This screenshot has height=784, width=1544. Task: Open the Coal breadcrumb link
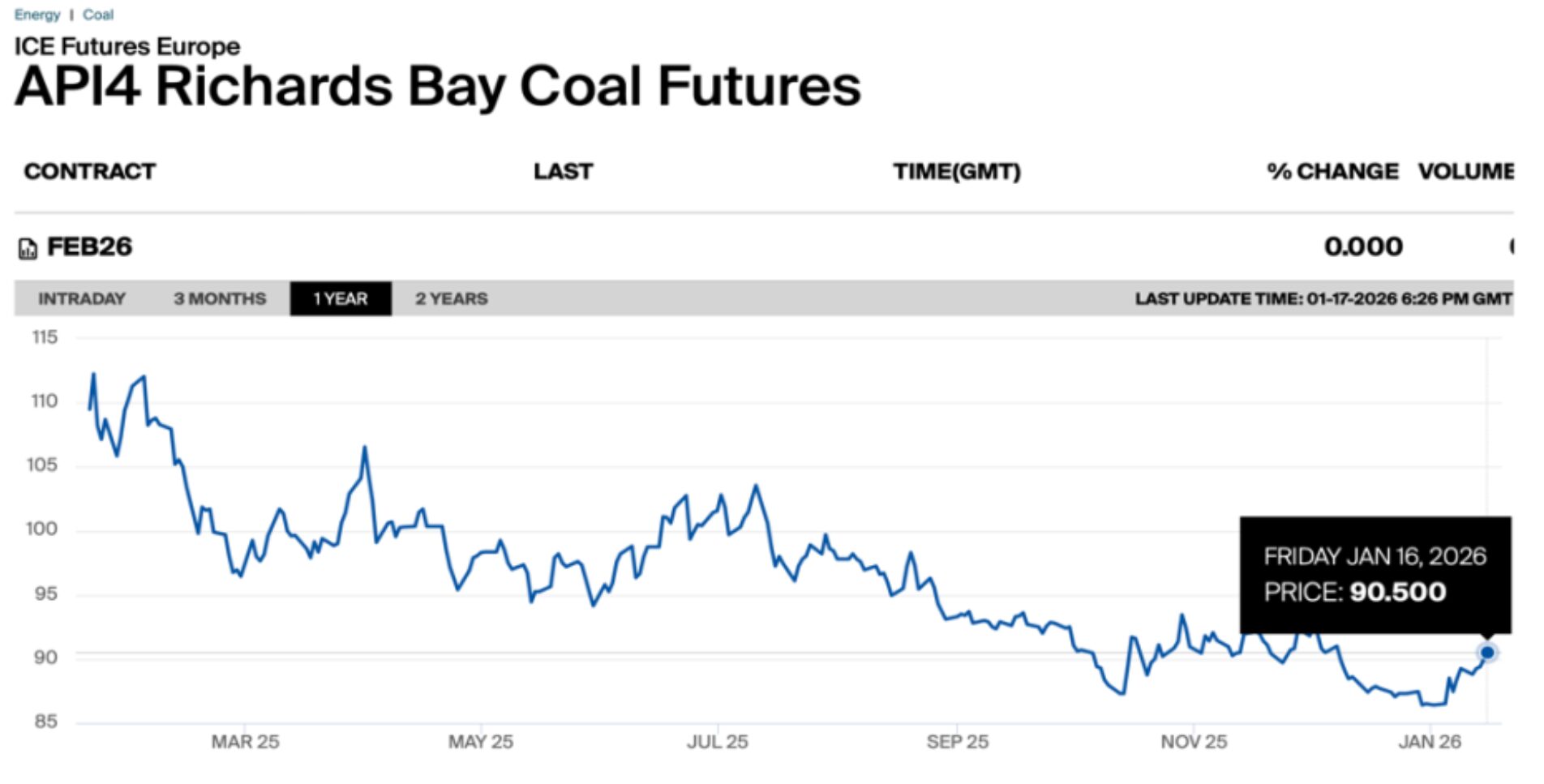[x=99, y=14]
